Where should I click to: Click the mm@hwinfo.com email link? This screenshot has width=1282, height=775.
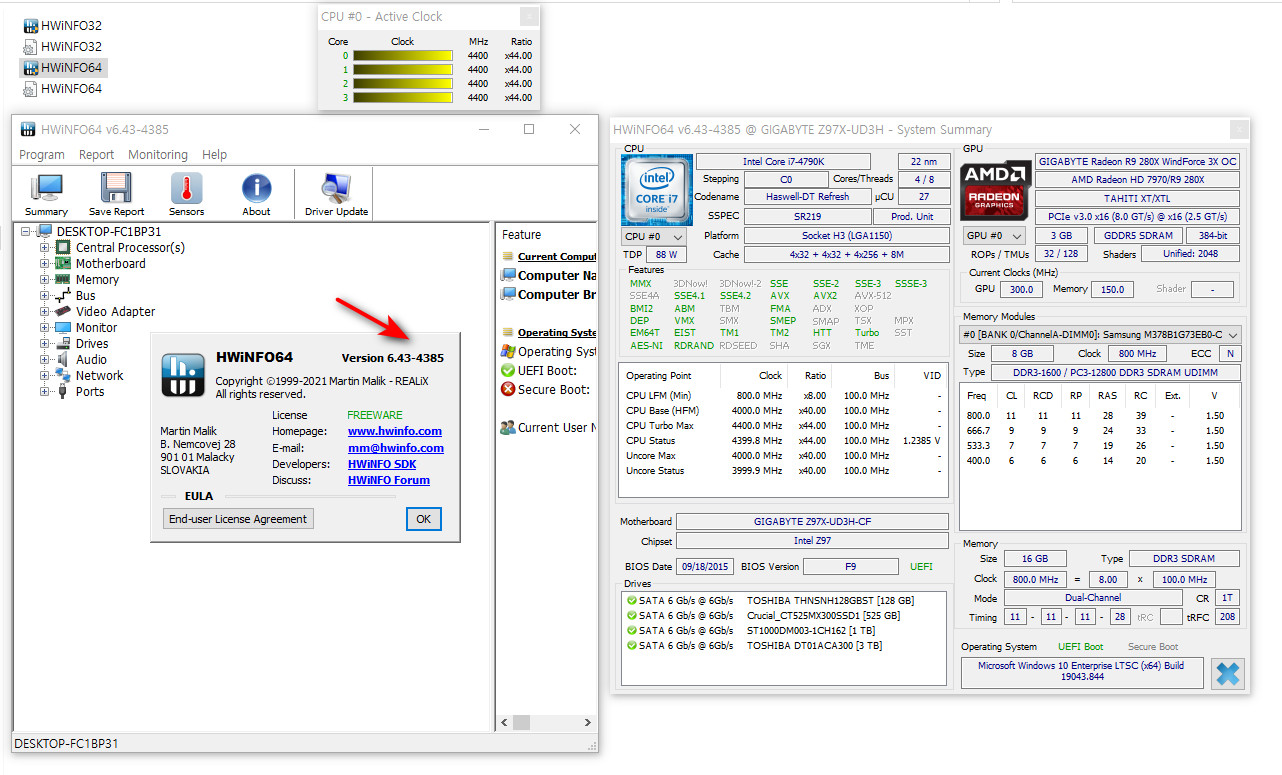(396, 448)
